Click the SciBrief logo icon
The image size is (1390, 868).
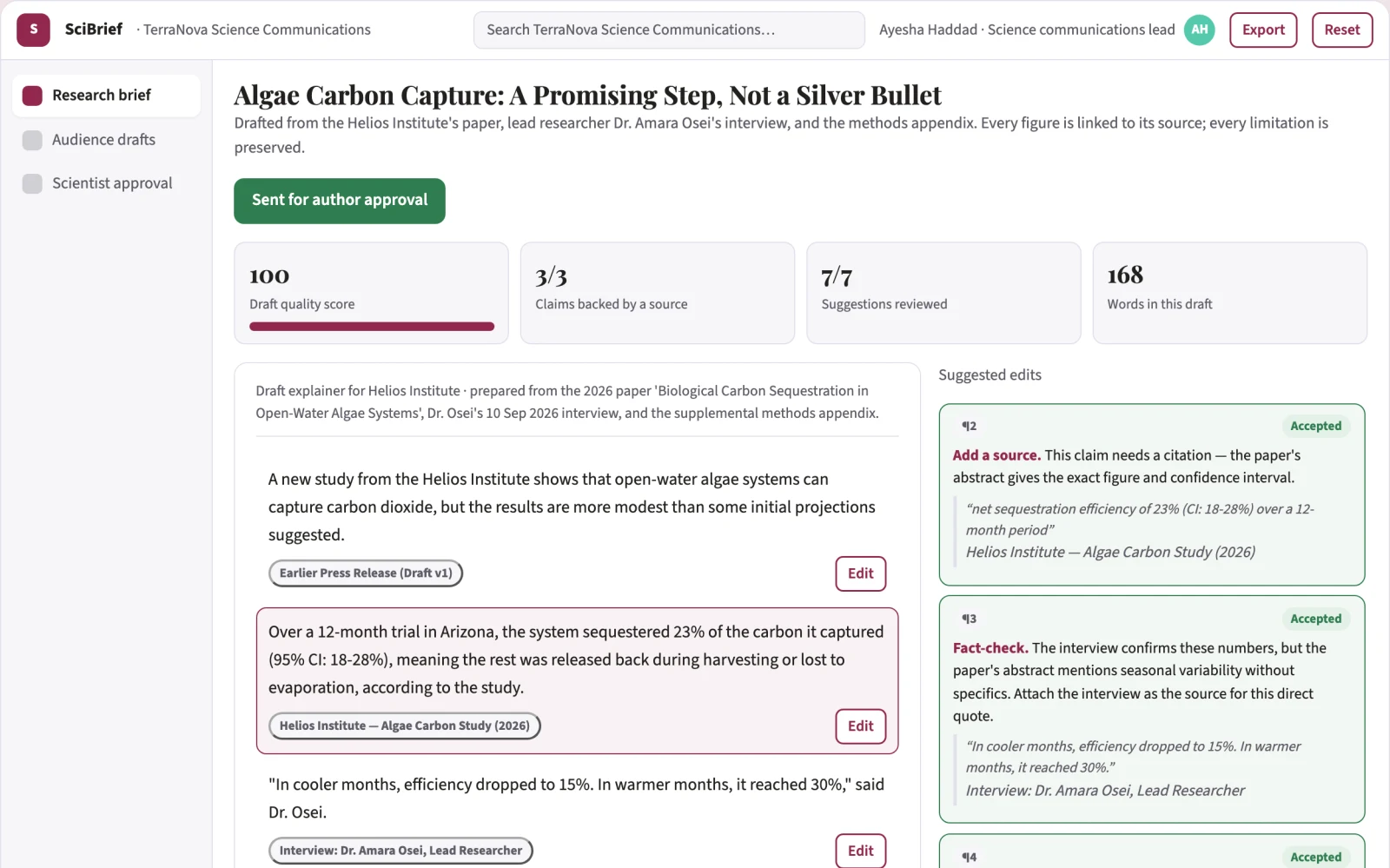tap(33, 30)
